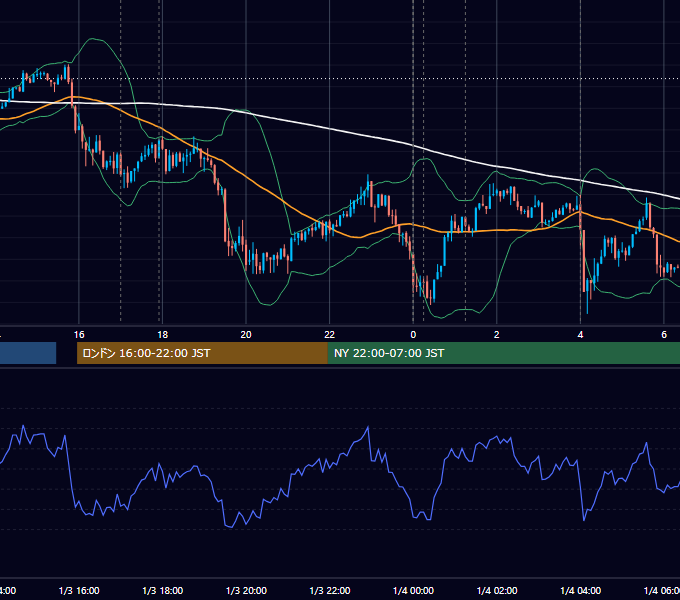
Task: Click the upper time label 6
Action: [664, 335]
